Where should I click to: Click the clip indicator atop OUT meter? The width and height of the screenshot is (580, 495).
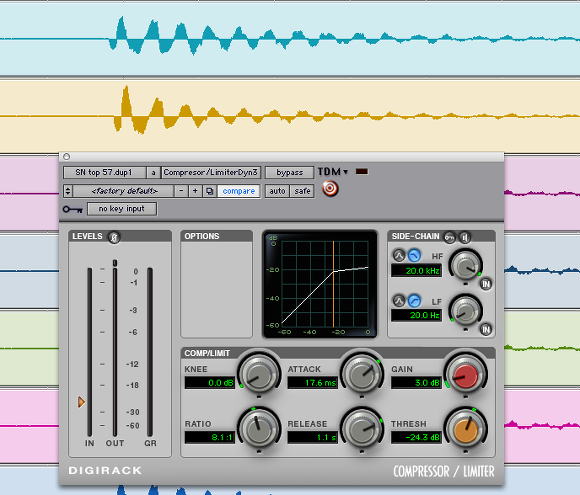pos(115,263)
